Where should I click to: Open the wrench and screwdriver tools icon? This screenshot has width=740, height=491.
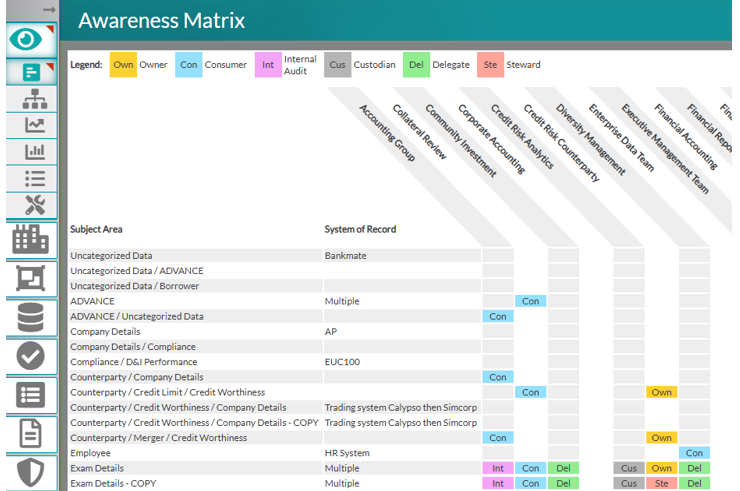[x=35, y=205]
